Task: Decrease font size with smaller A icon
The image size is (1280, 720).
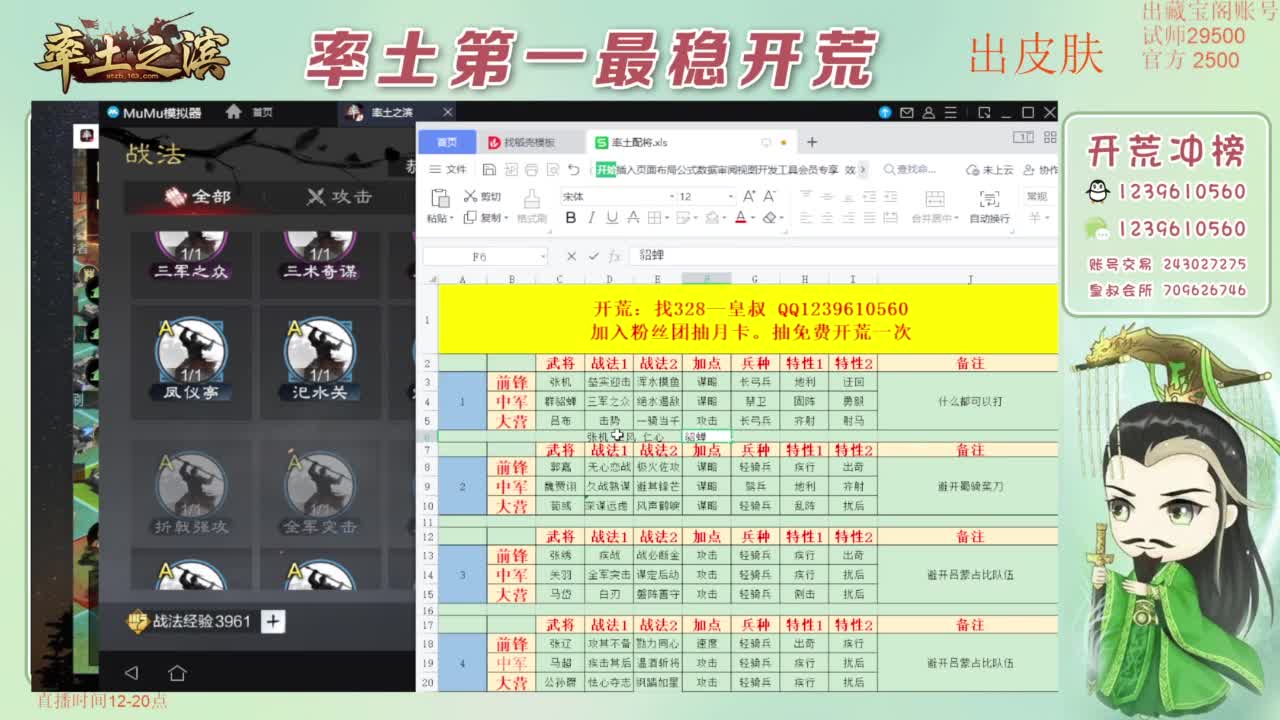Action: pyautogui.click(x=771, y=196)
